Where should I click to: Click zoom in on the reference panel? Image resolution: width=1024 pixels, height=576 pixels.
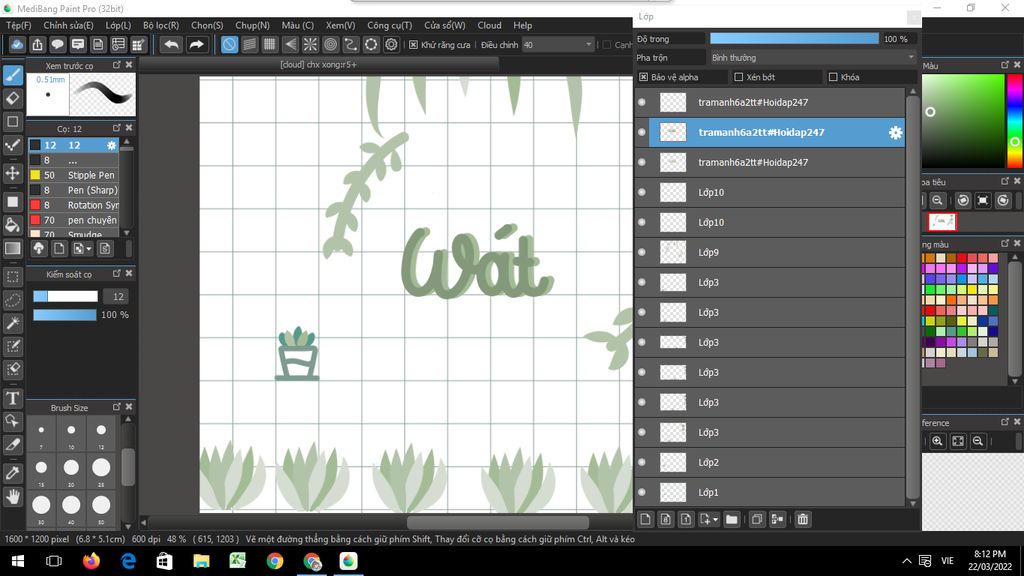[x=937, y=441]
